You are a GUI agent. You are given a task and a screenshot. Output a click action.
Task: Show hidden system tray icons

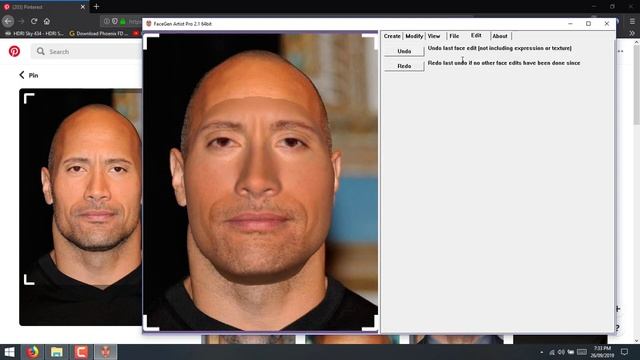click(x=542, y=352)
